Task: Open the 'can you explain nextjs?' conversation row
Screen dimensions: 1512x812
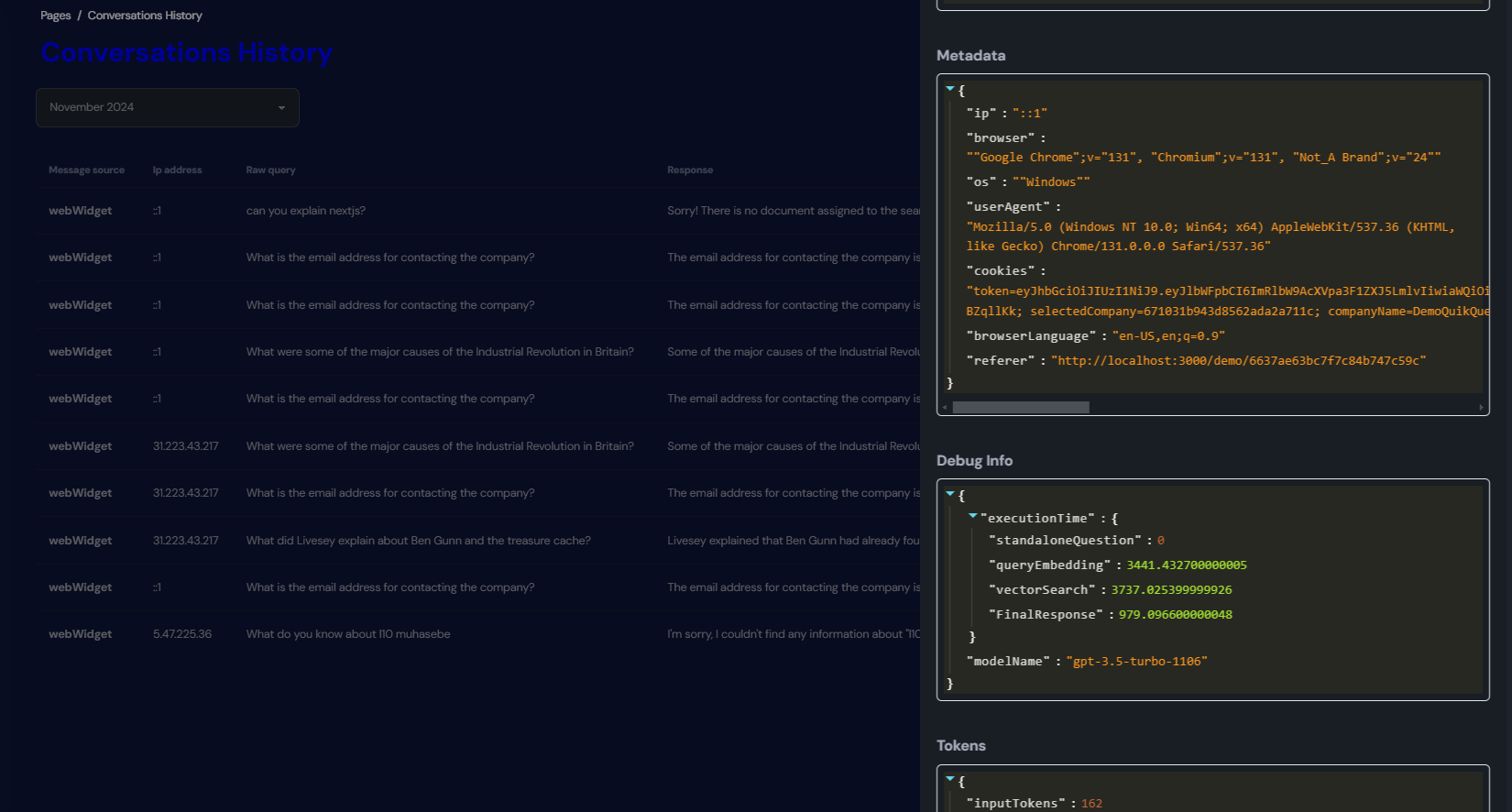Action: tap(305, 211)
